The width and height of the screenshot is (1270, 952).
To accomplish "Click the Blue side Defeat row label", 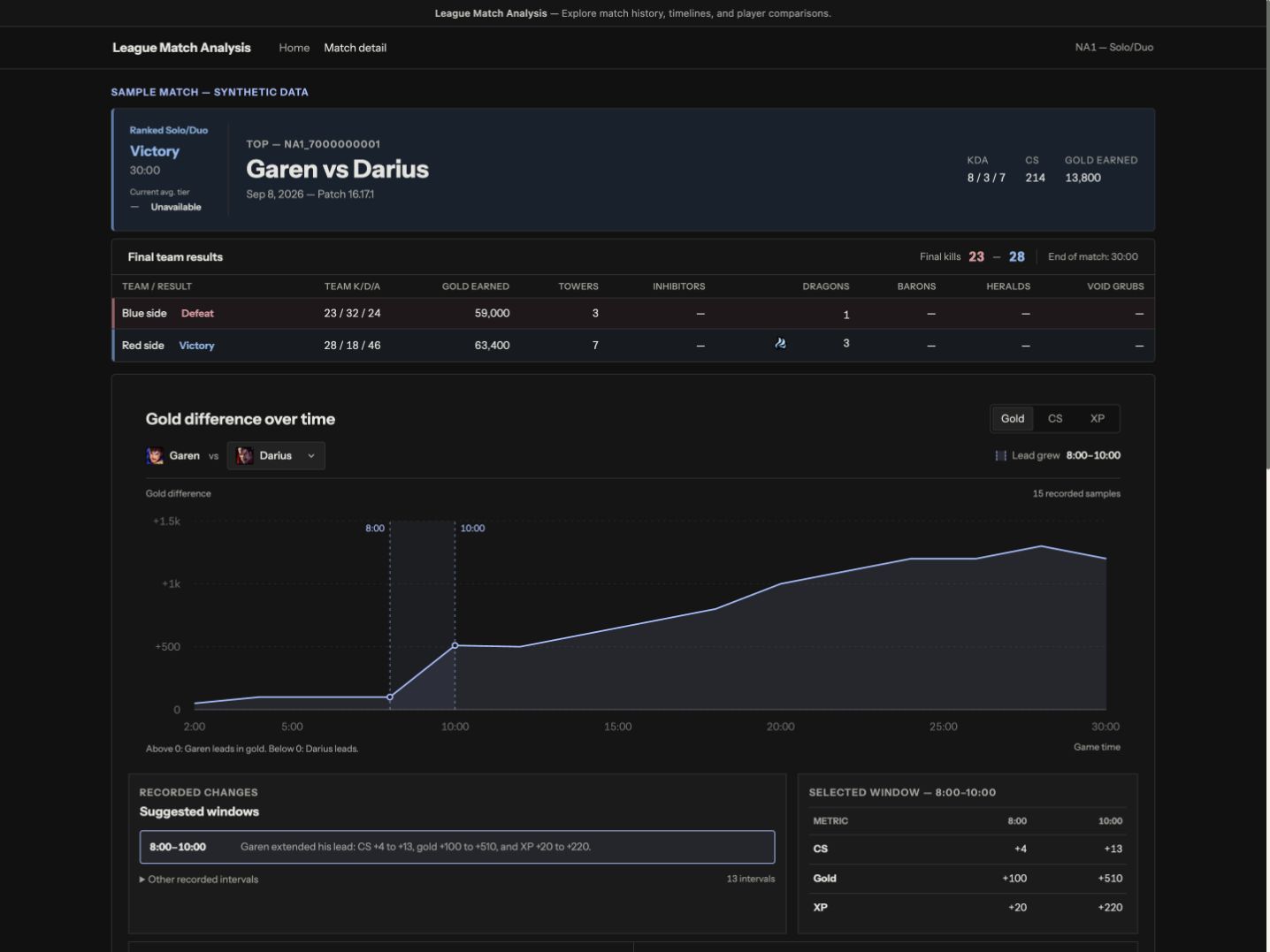I will 168,314.
